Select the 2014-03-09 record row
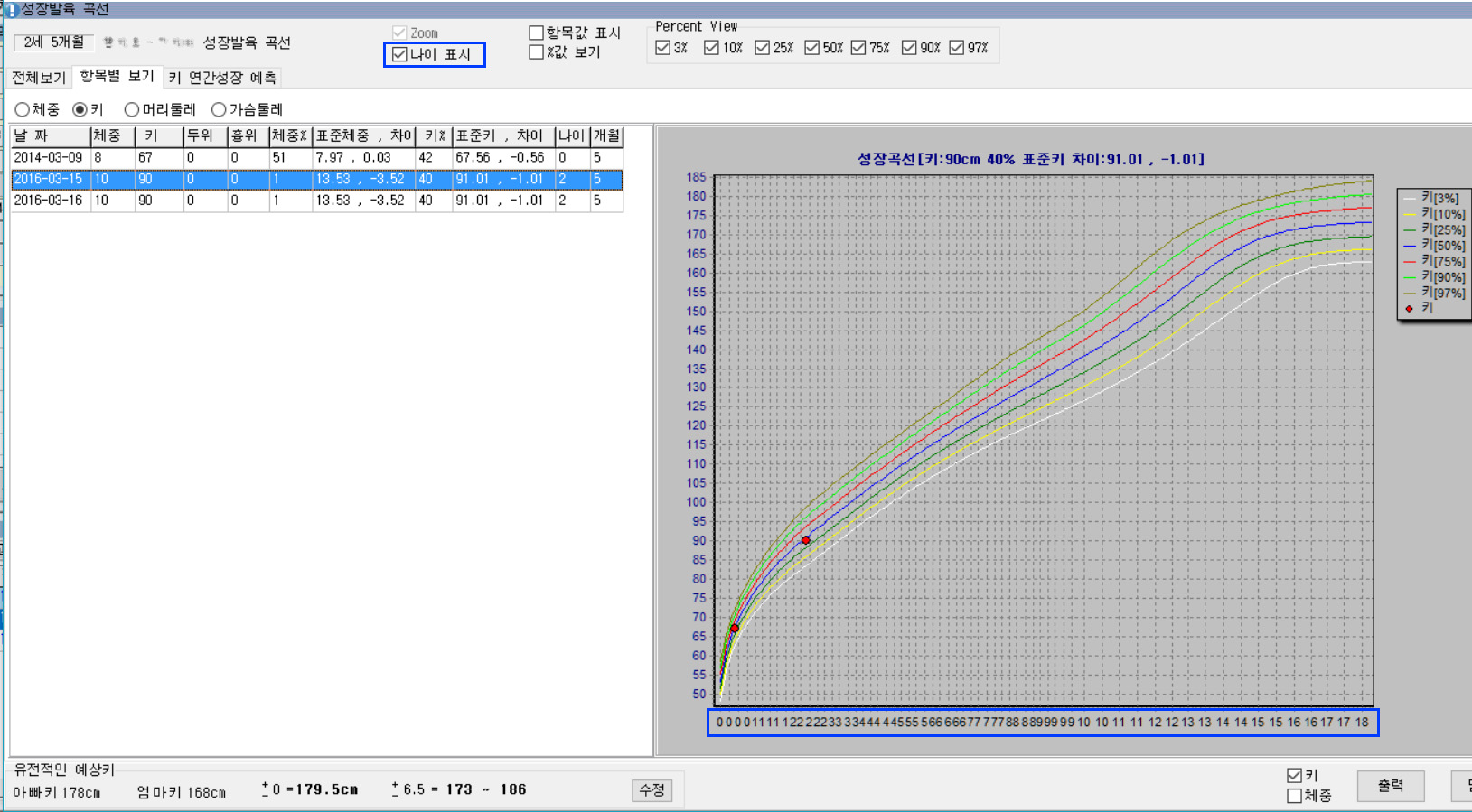The image size is (1472, 812). [x=48, y=158]
